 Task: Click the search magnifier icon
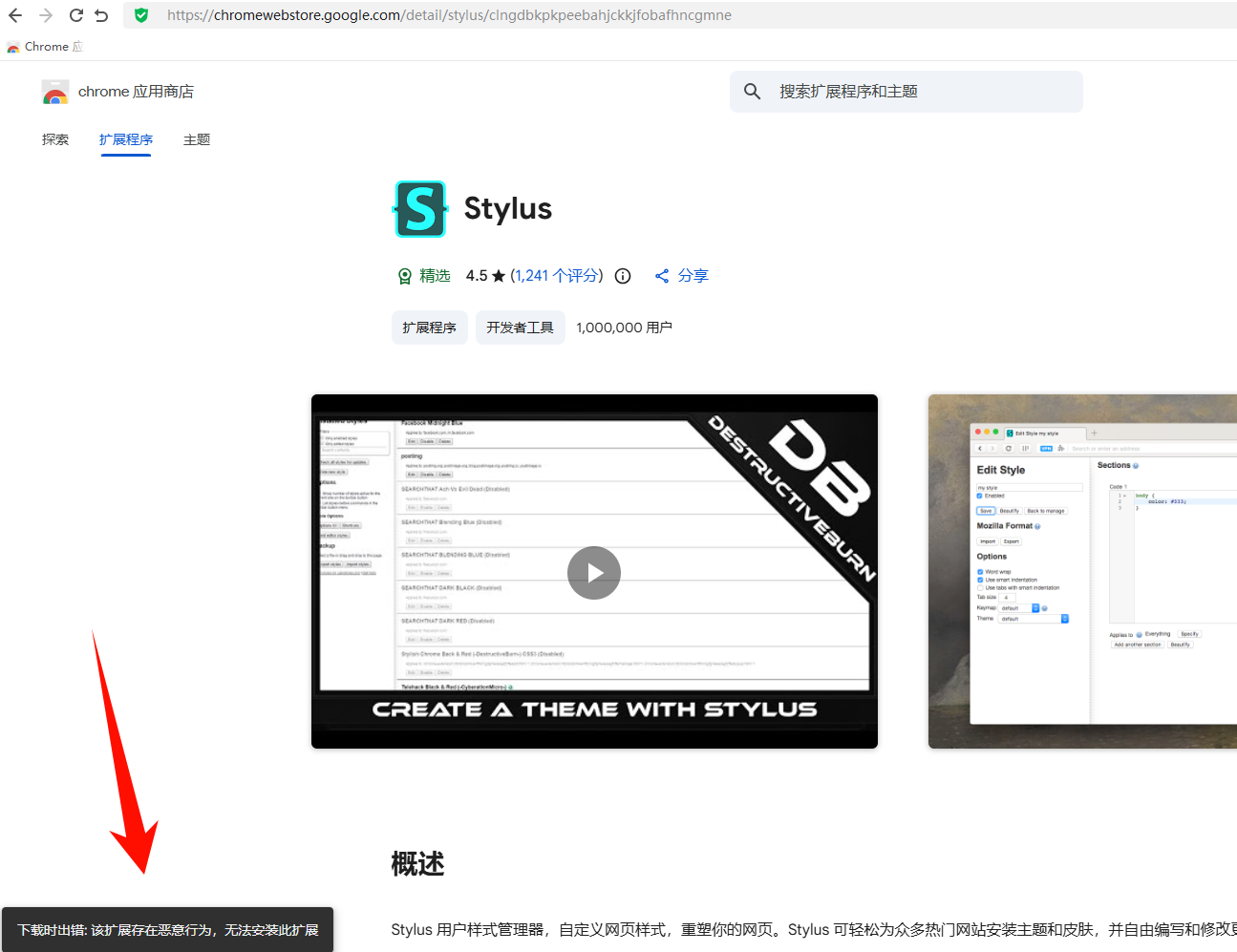point(753,92)
